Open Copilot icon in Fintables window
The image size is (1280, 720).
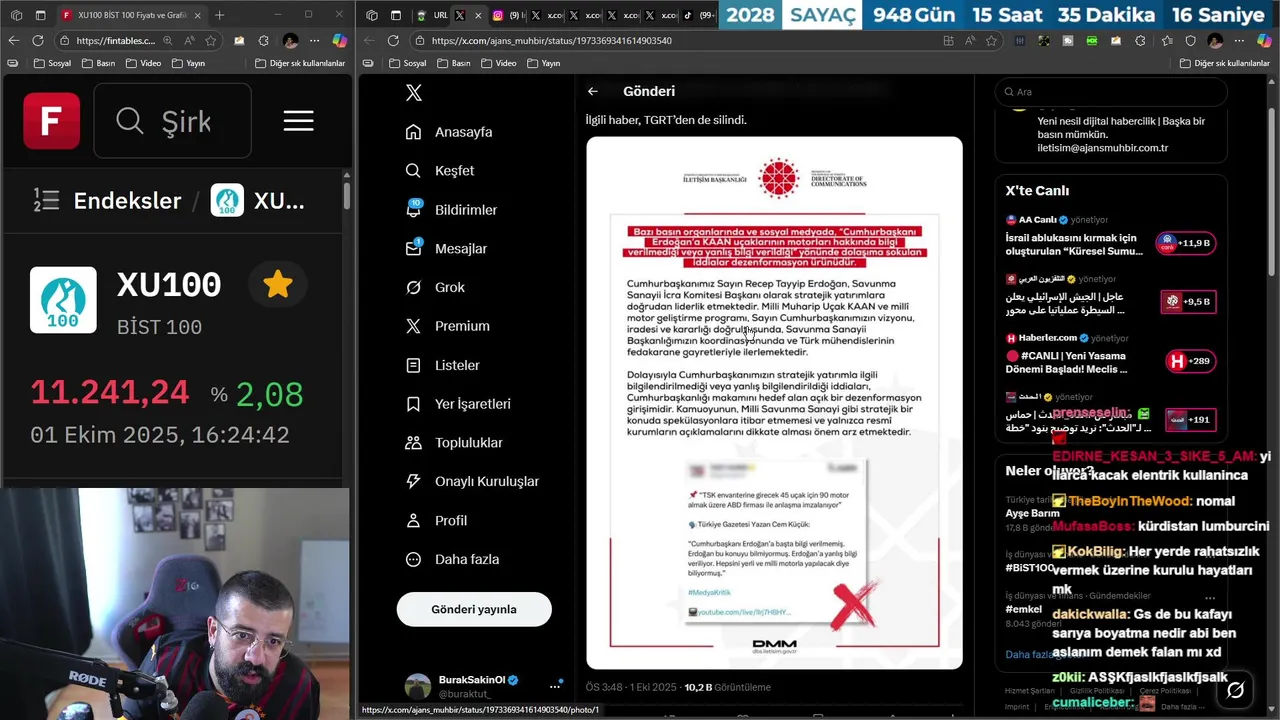[x=339, y=41]
